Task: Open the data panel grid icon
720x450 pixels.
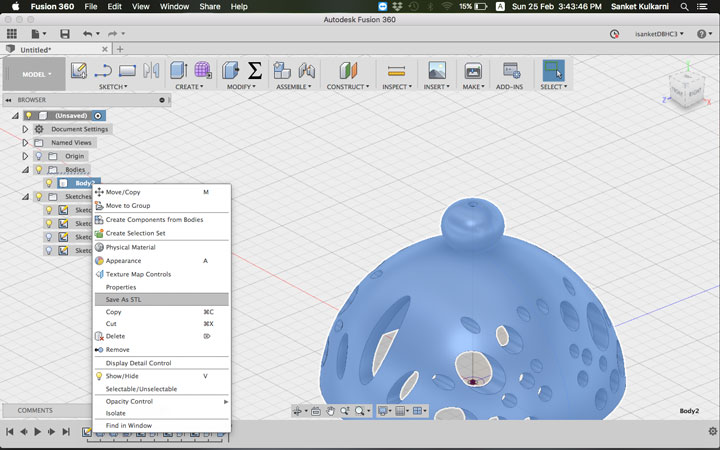Action: (12, 34)
